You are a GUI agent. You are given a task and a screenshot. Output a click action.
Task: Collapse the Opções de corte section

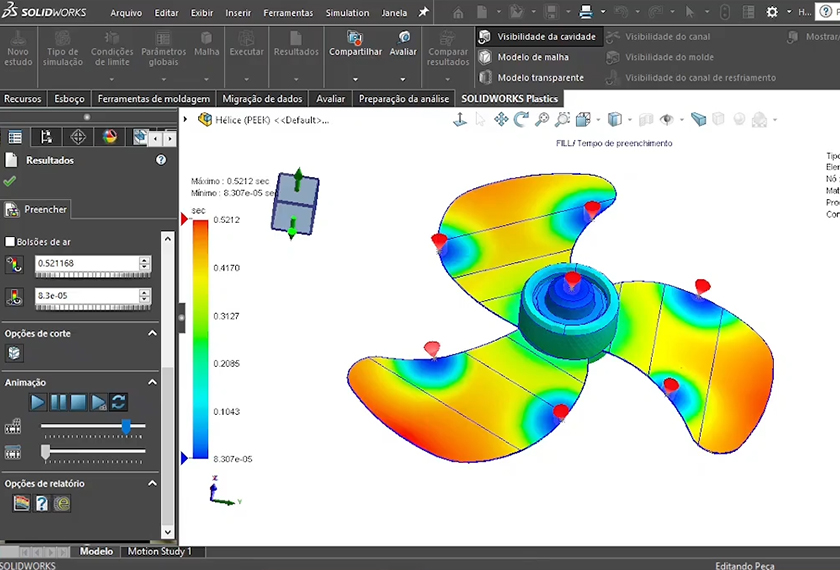click(x=152, y=333)
